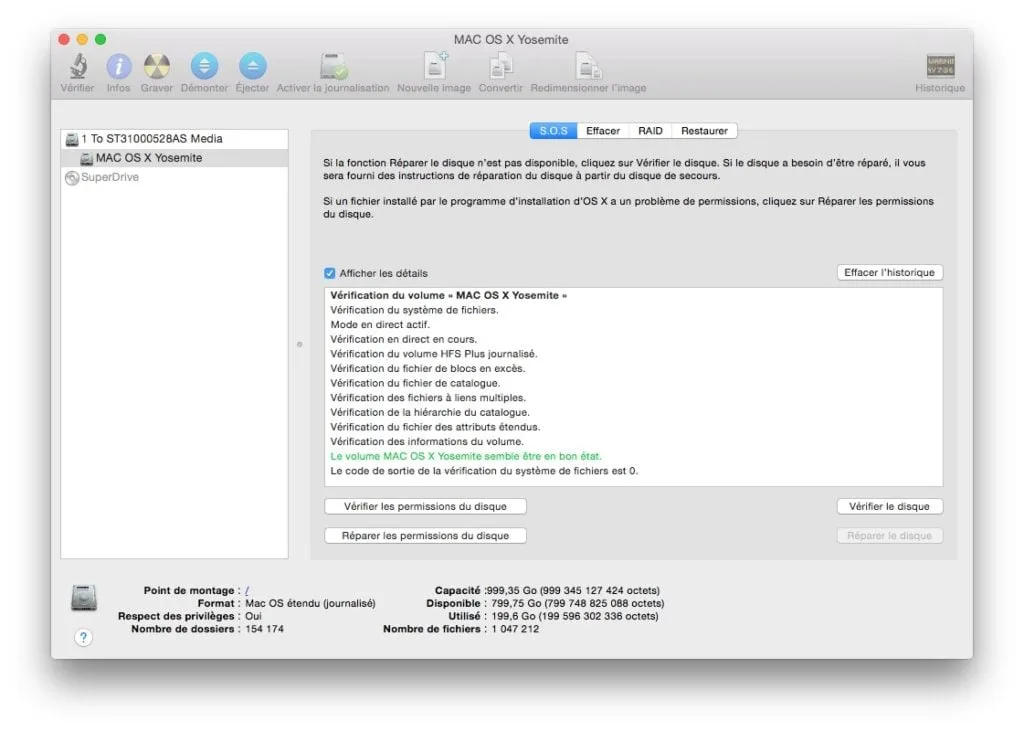Click the Format value Mac OS étendu (journalisé)

(x=310, y=603)
